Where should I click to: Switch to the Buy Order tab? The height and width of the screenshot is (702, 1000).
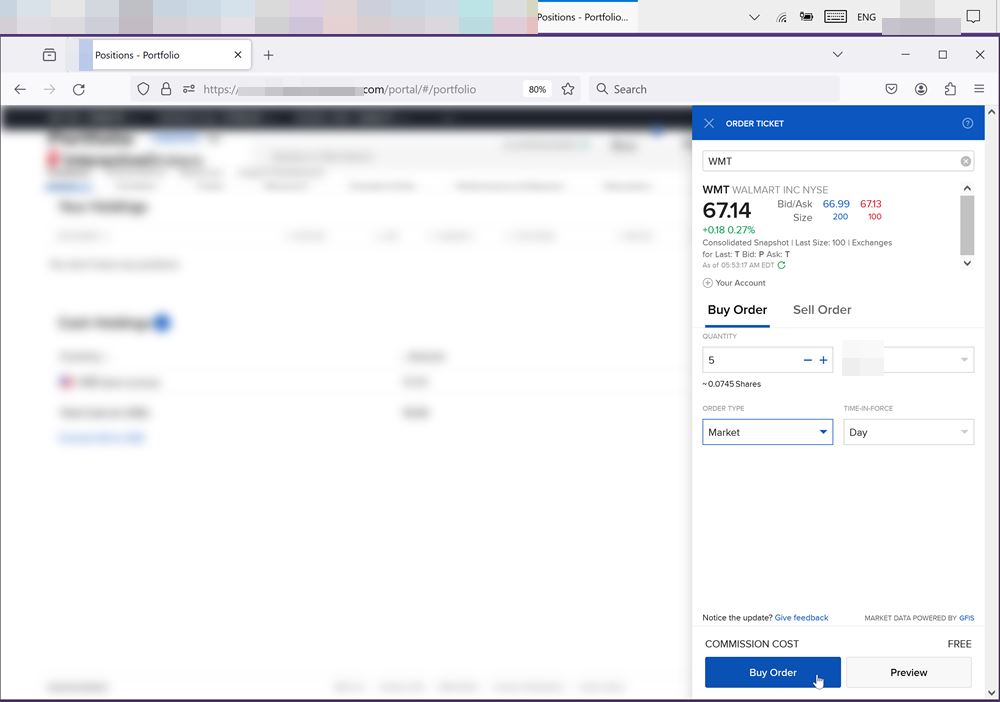tap(737, 310)
